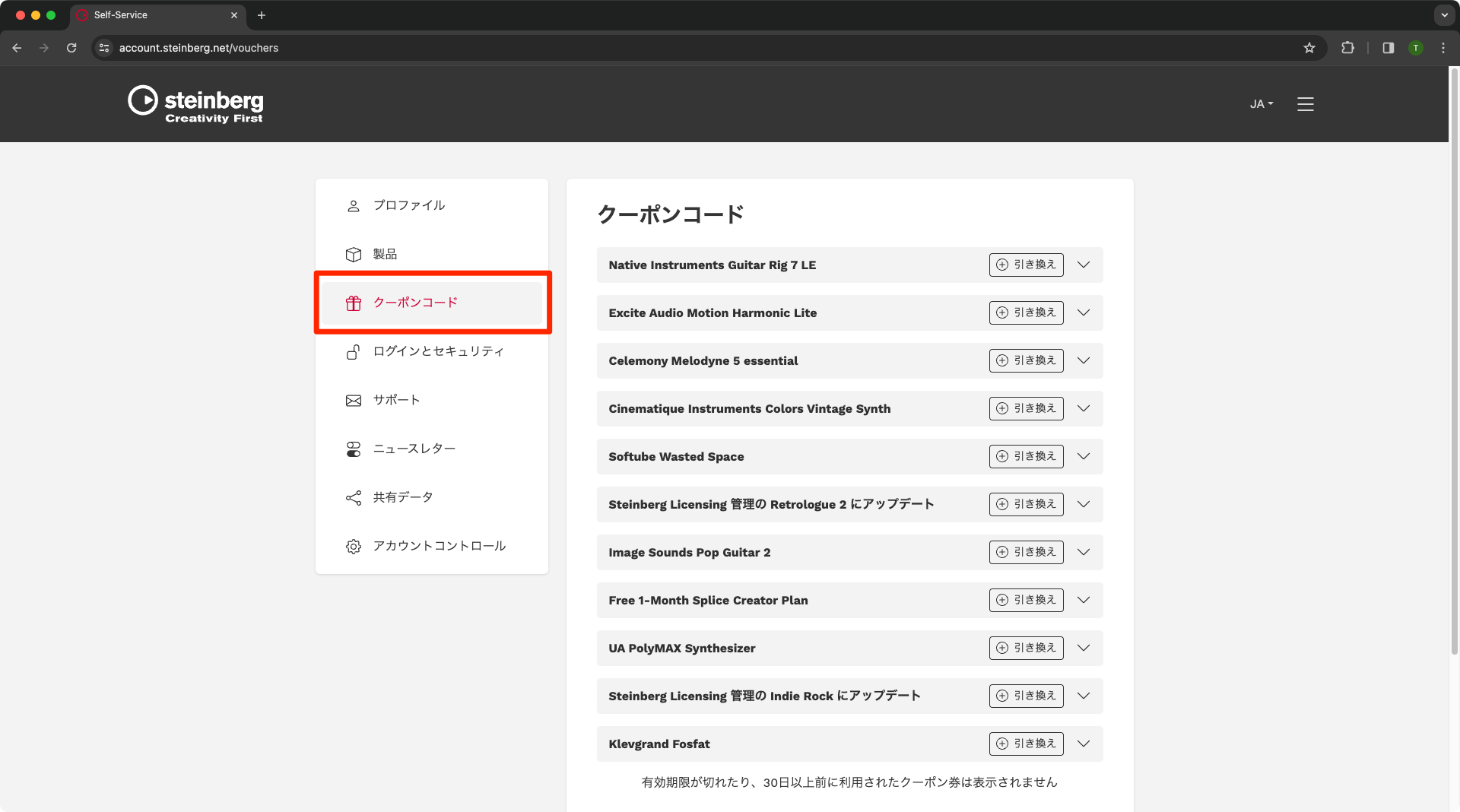The height and width of the screenshot is (812, 1460).
Task: Open ログインとセキュリティ menu item
Action: [432, 351]
